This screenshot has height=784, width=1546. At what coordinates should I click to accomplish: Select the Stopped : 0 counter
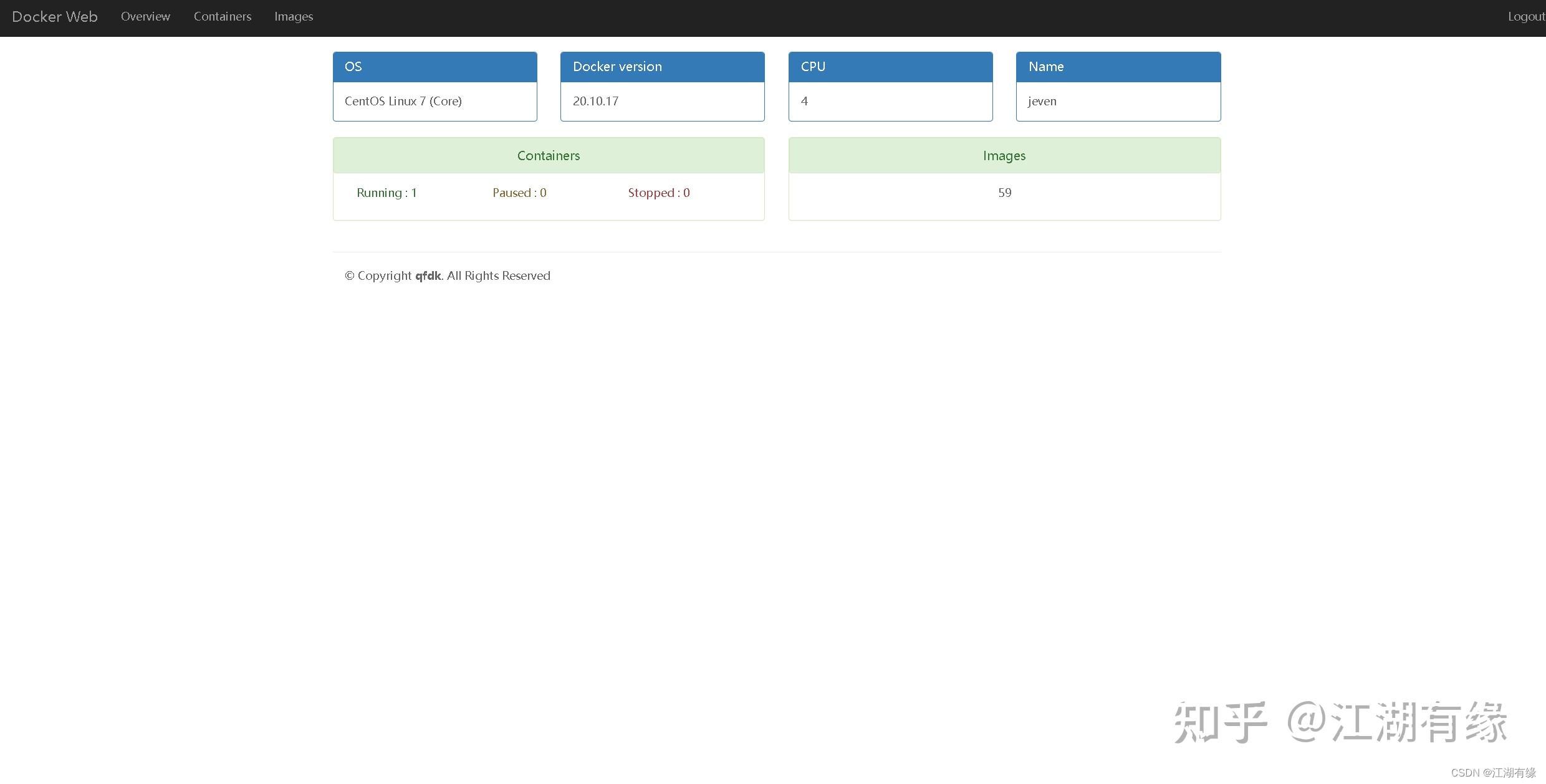click(x=658, y=193)
